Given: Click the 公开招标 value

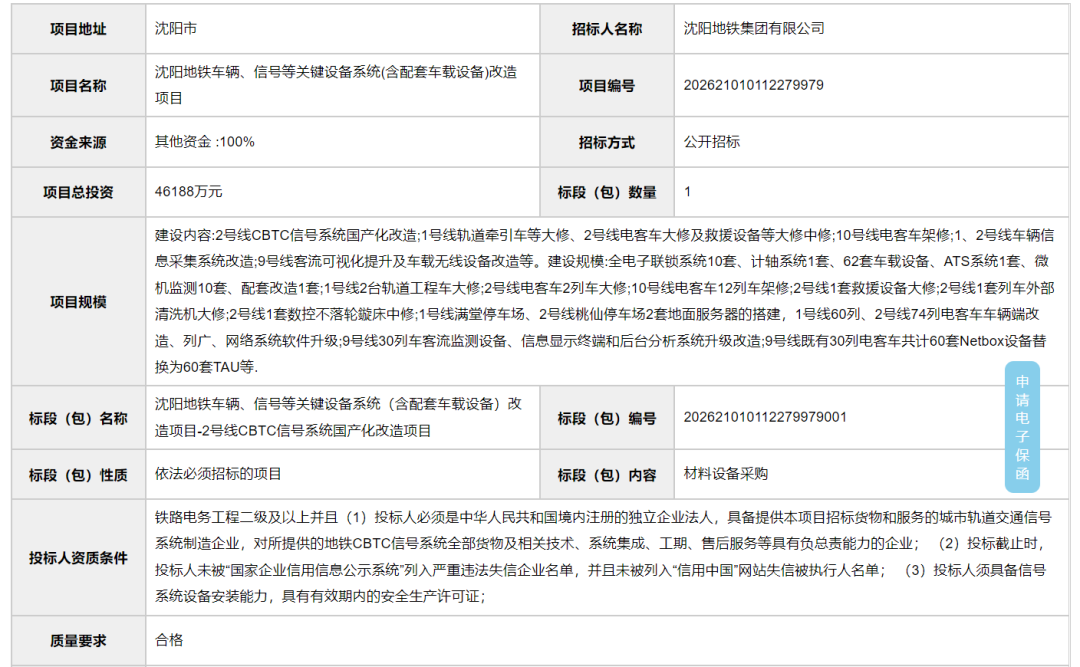Looking at the screenshot, I should [712, 142].
